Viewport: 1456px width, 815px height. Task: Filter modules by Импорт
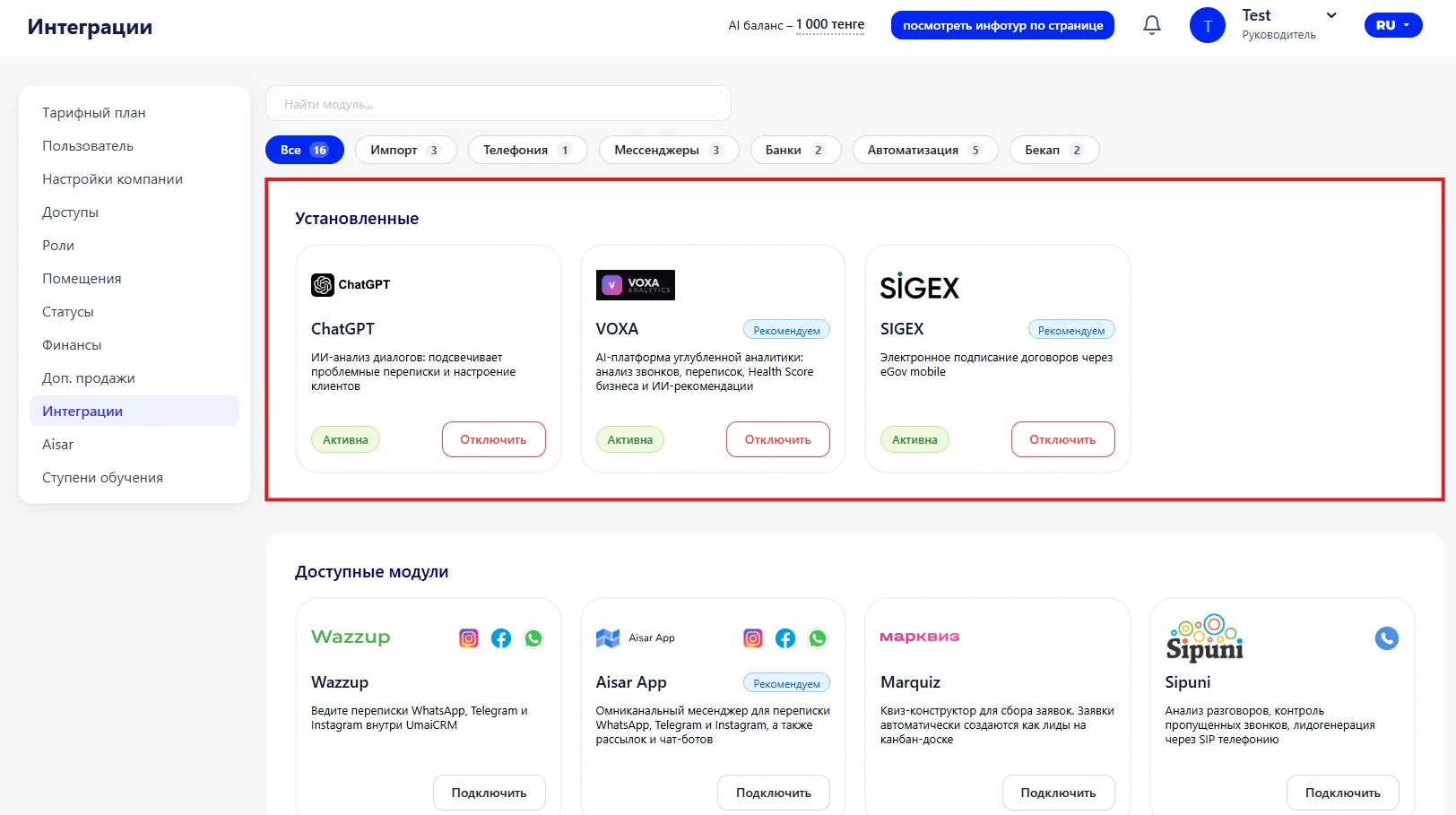click(x=405, y=150)
